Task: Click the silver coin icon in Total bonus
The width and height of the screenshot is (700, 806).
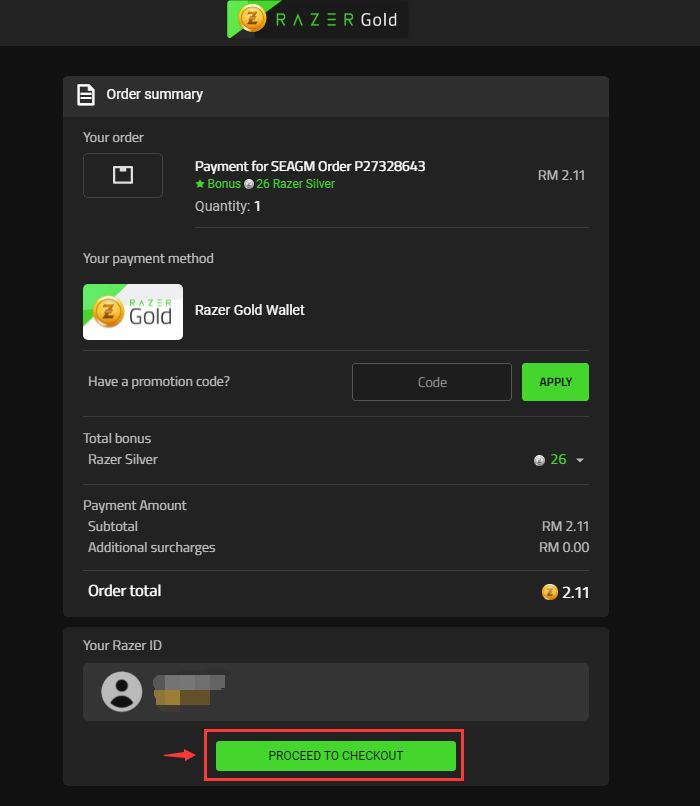Action: [539, 460]
